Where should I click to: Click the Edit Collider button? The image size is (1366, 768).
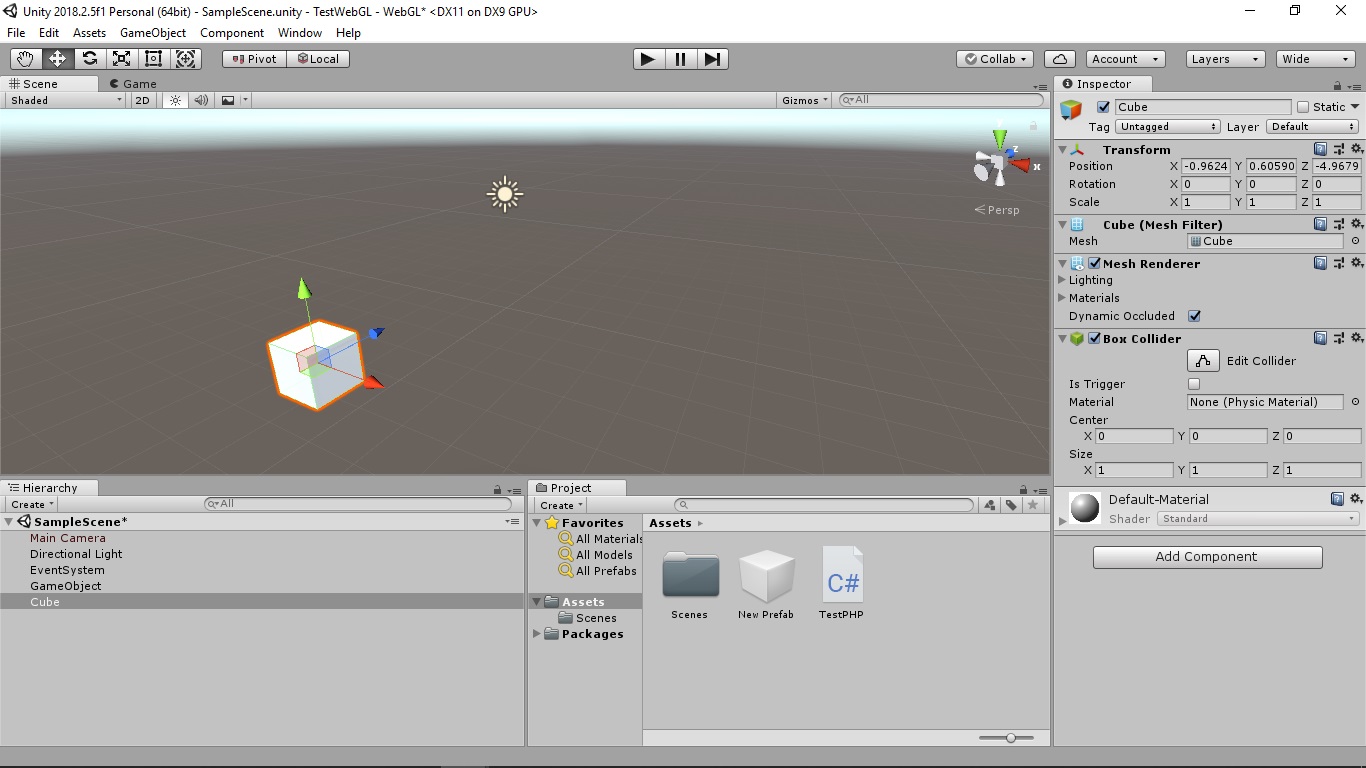[x=1203, y=361]
